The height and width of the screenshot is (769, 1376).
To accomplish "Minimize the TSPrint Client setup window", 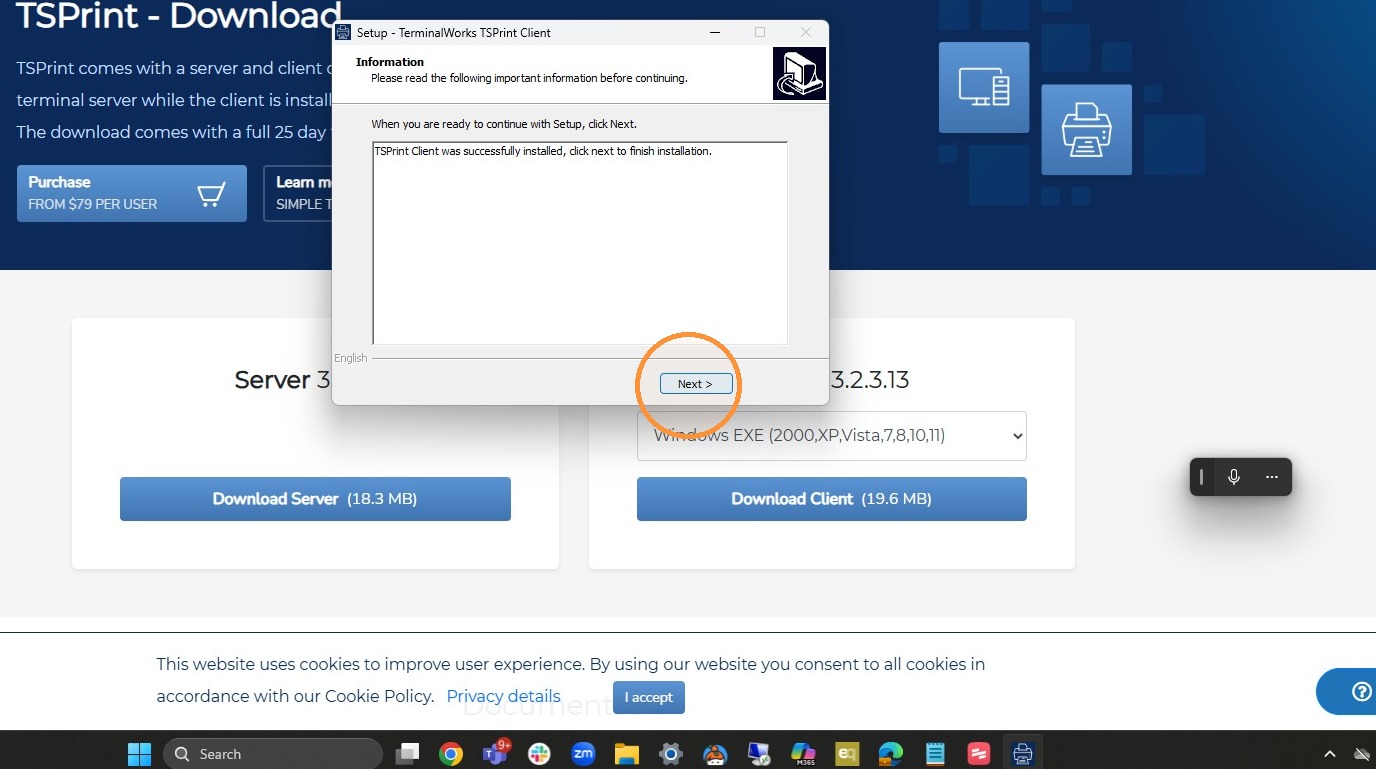I will point(715,33).
